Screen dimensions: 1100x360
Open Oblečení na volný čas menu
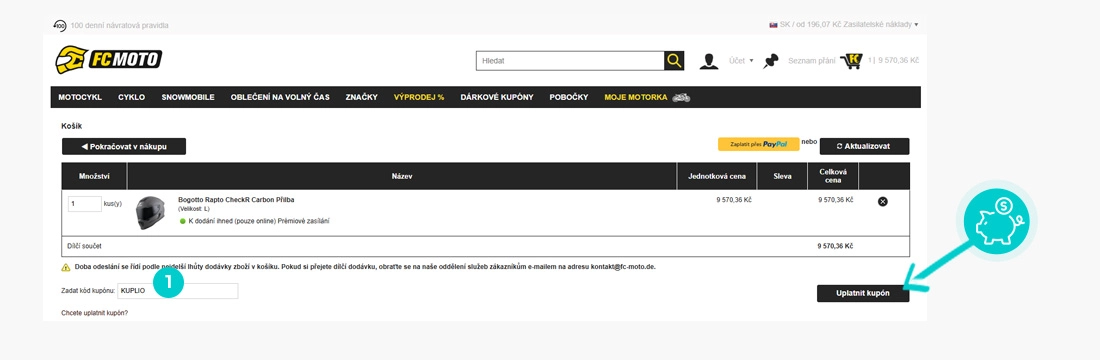tap(280, 97)
